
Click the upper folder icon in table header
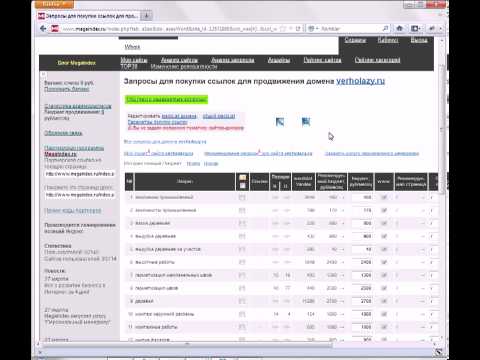(243, 178)
